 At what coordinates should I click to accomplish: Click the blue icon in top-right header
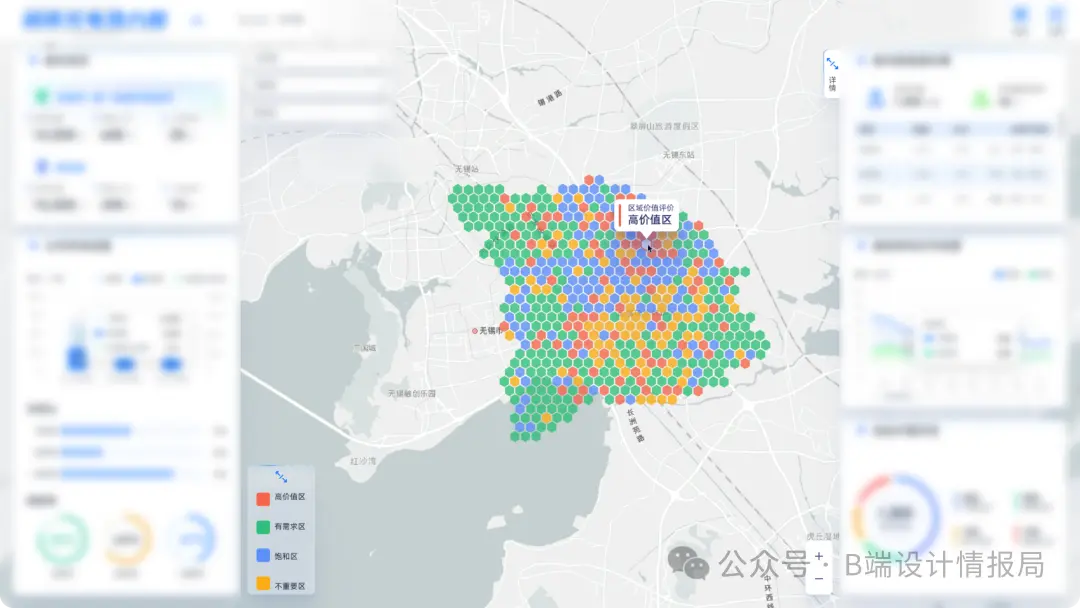point(1020,17)
